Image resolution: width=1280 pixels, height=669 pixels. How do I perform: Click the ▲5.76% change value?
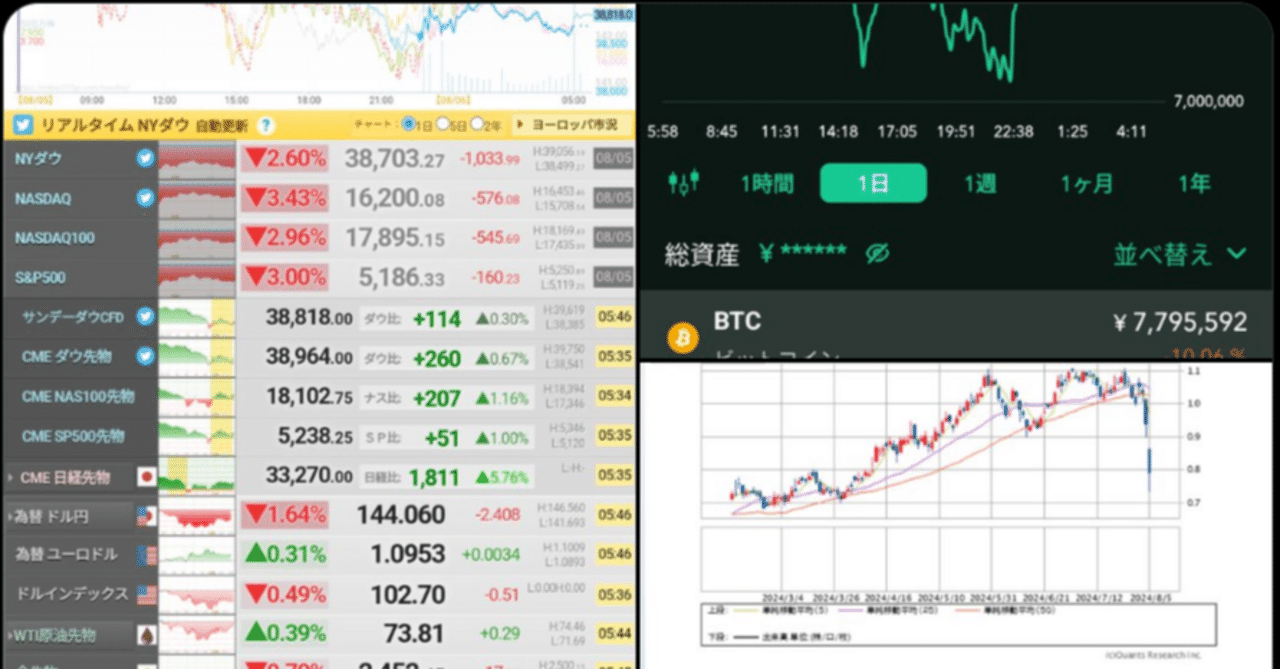[x=501, y=478]
